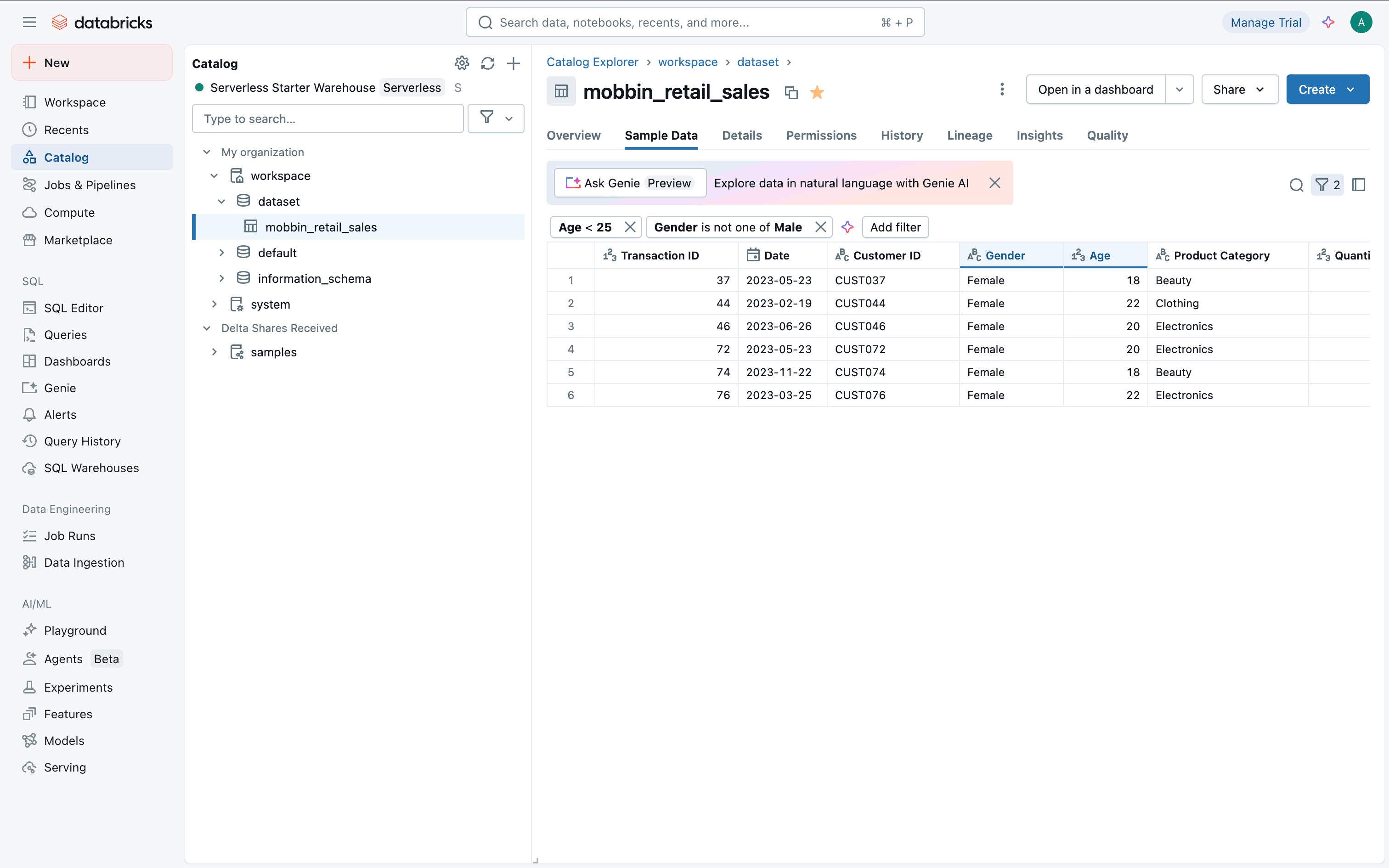Open the workspace breadcrumb link
This screenshot has height=868, width=1389.
click(x=687, y=62)
